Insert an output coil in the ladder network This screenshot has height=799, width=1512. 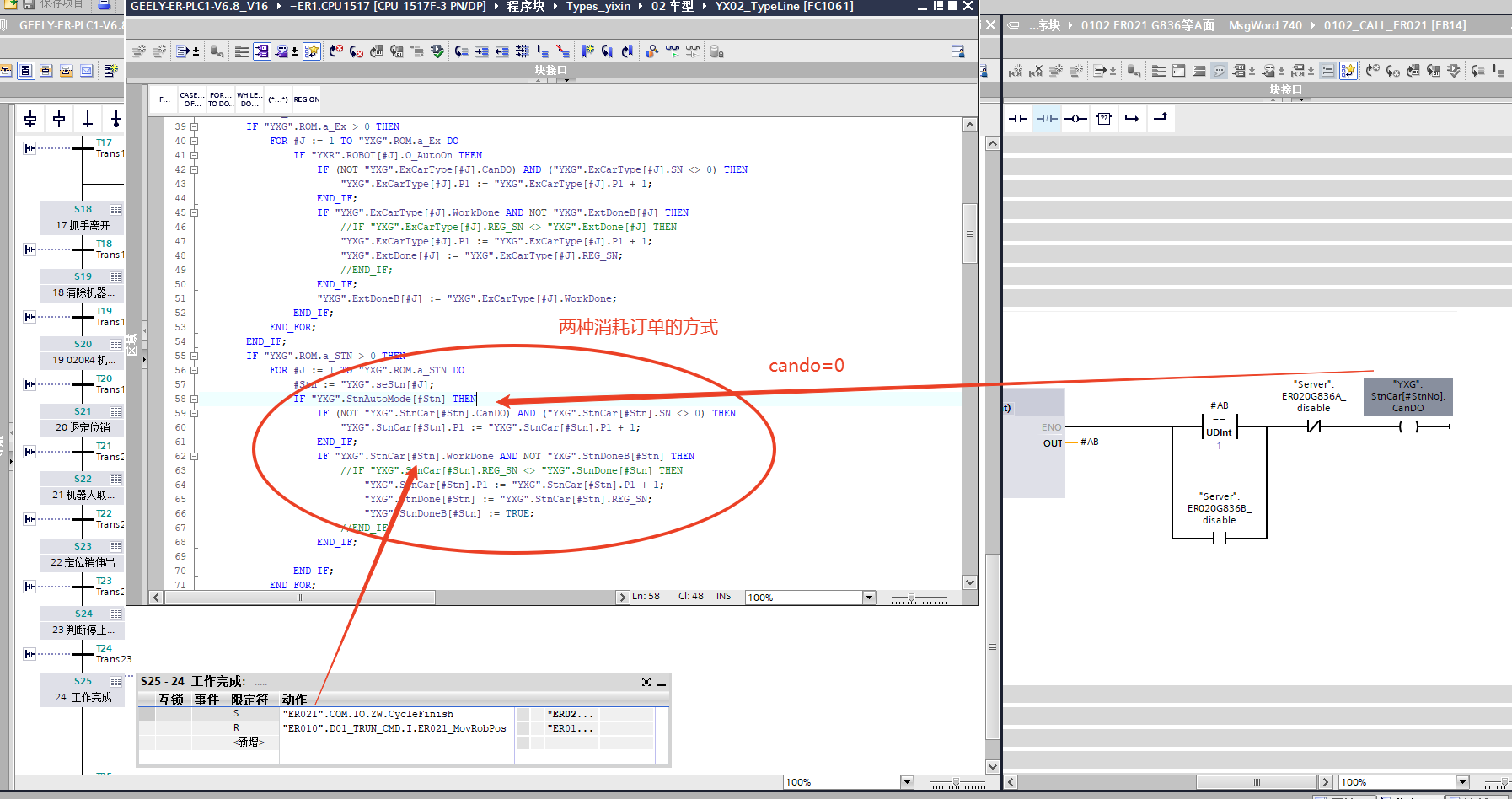pyautogui.click(x=1075, y=119)
